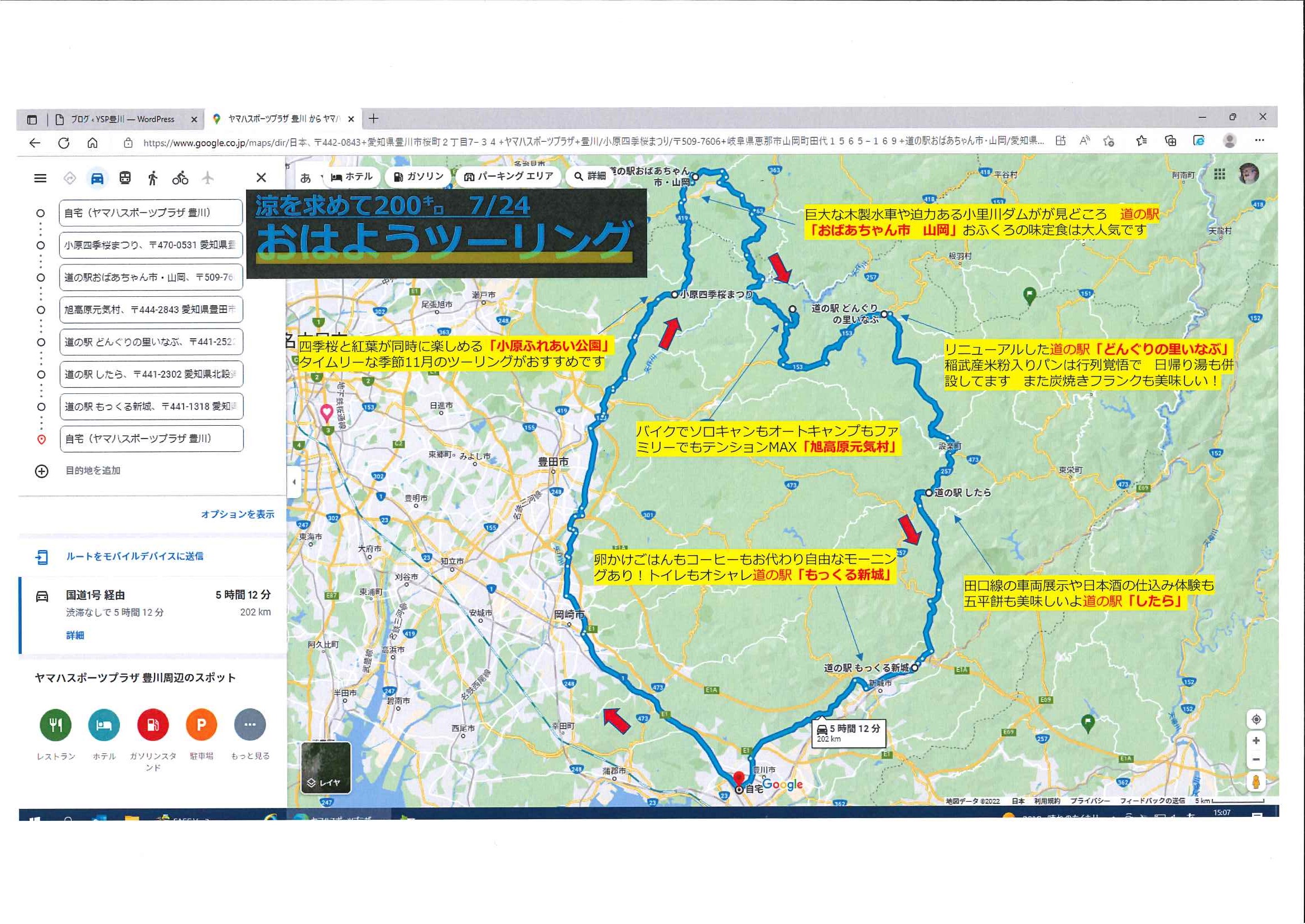
Task: Open the Edge favorites list
Action: click(x=1141, y=141)
